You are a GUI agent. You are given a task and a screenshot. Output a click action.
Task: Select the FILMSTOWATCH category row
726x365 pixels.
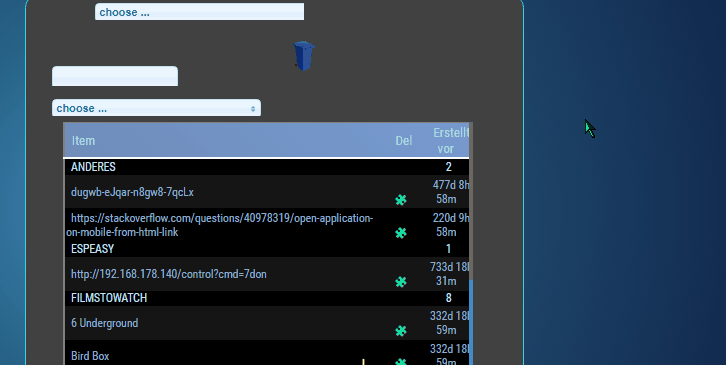coord(266,298)
